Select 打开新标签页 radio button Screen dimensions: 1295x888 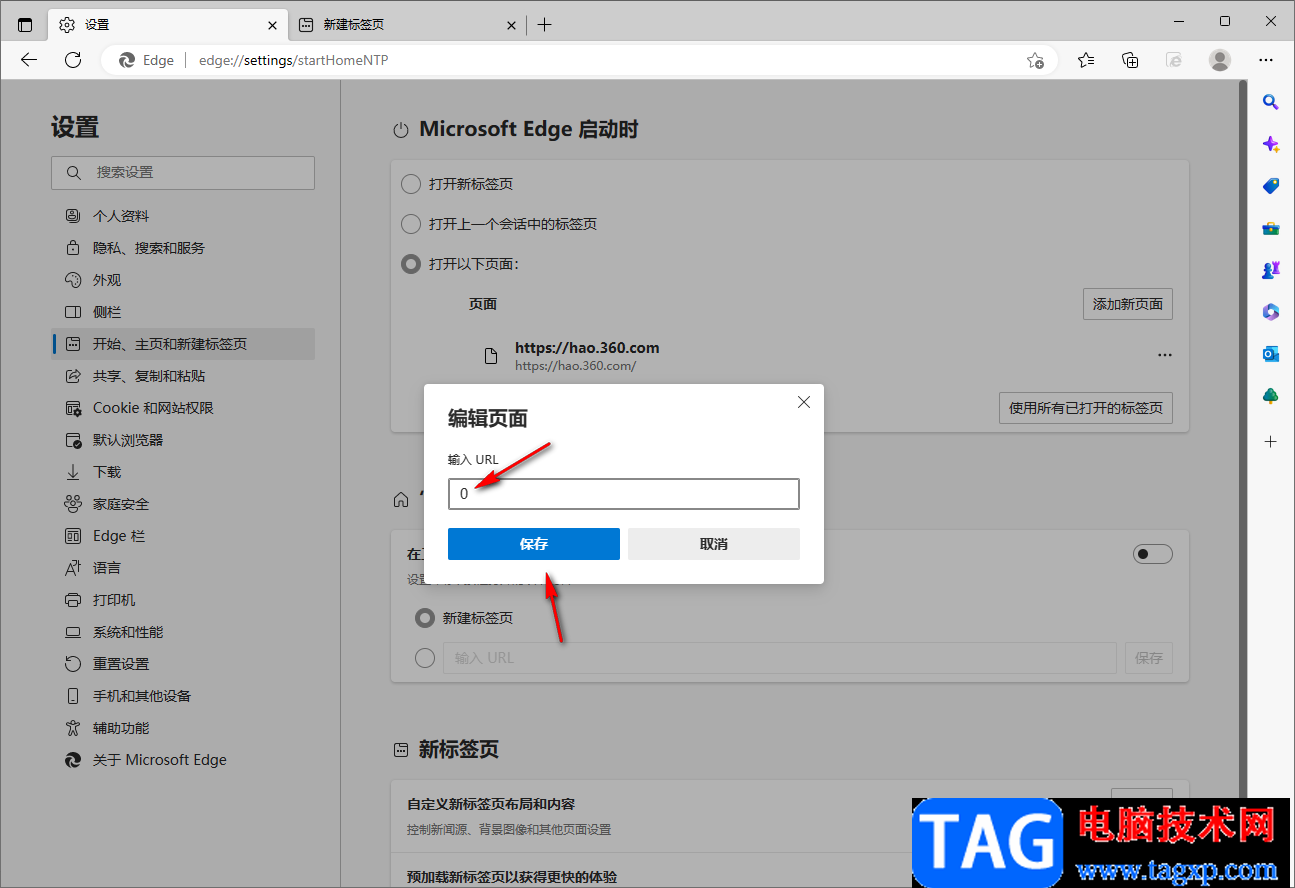point(411,184)
